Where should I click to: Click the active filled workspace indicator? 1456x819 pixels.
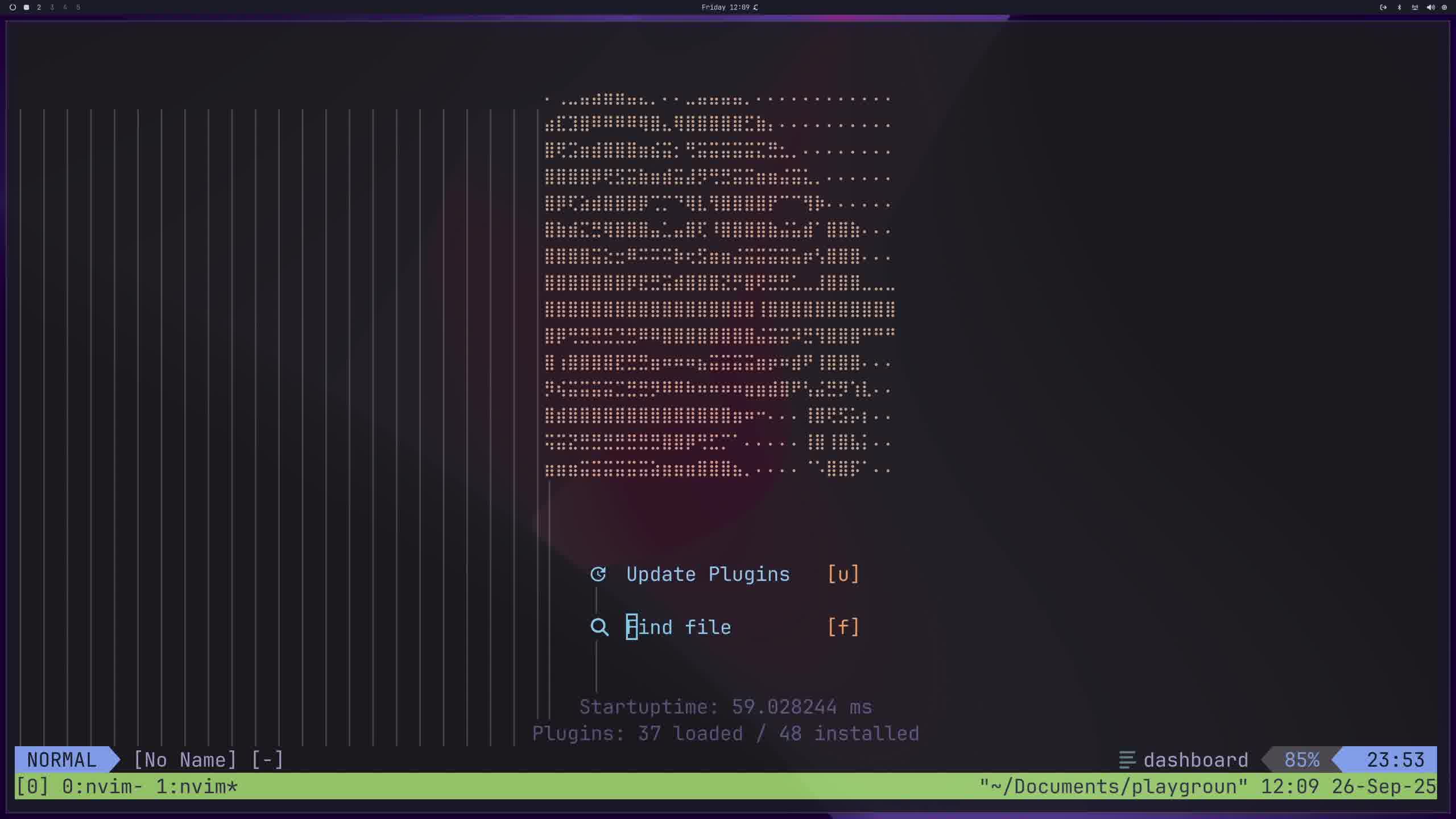(x=26, y=7)
